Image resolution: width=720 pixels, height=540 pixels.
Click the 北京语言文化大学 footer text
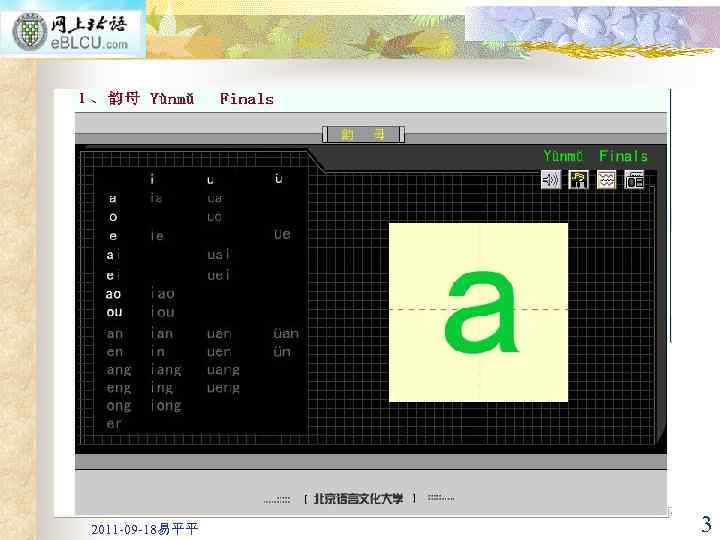click(358, 498)
